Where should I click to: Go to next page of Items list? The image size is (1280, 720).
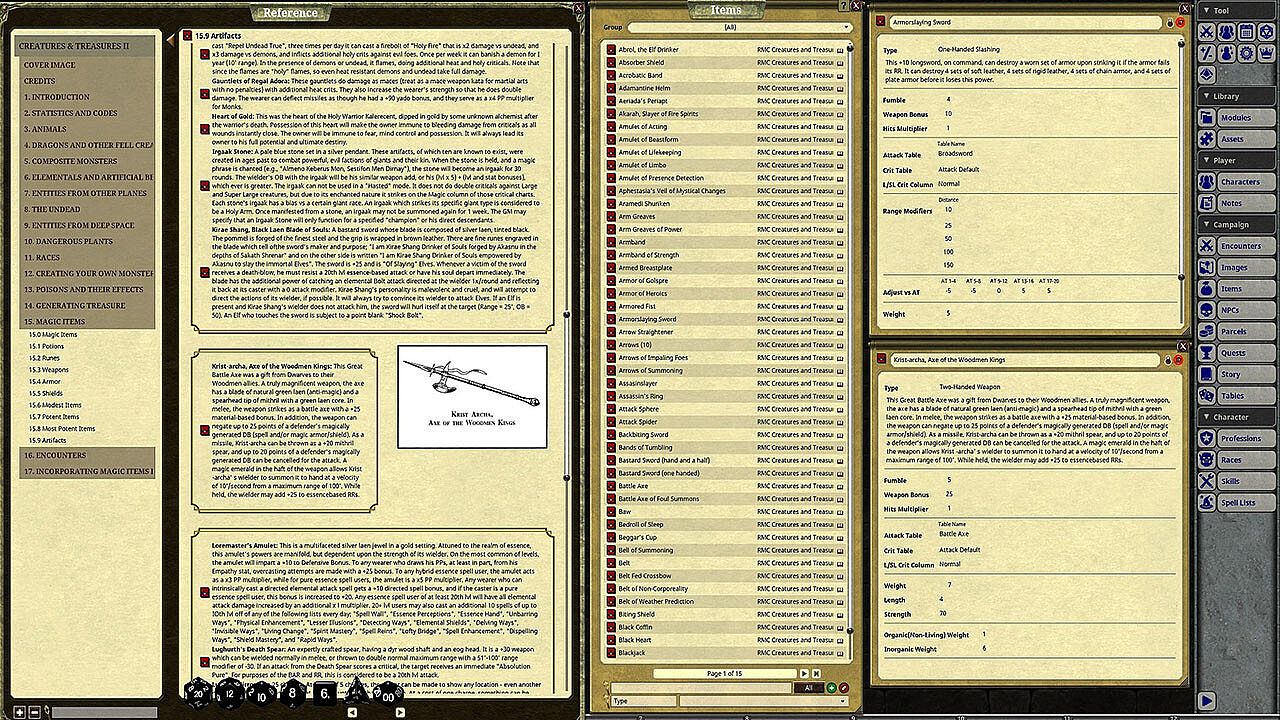[x=805, y=674]
